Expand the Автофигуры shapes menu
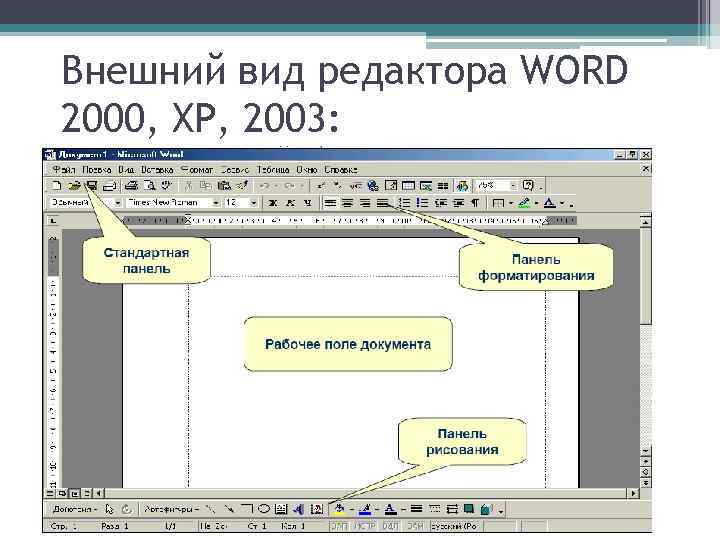This screenshot has height=540, width=720. (171, 509)
